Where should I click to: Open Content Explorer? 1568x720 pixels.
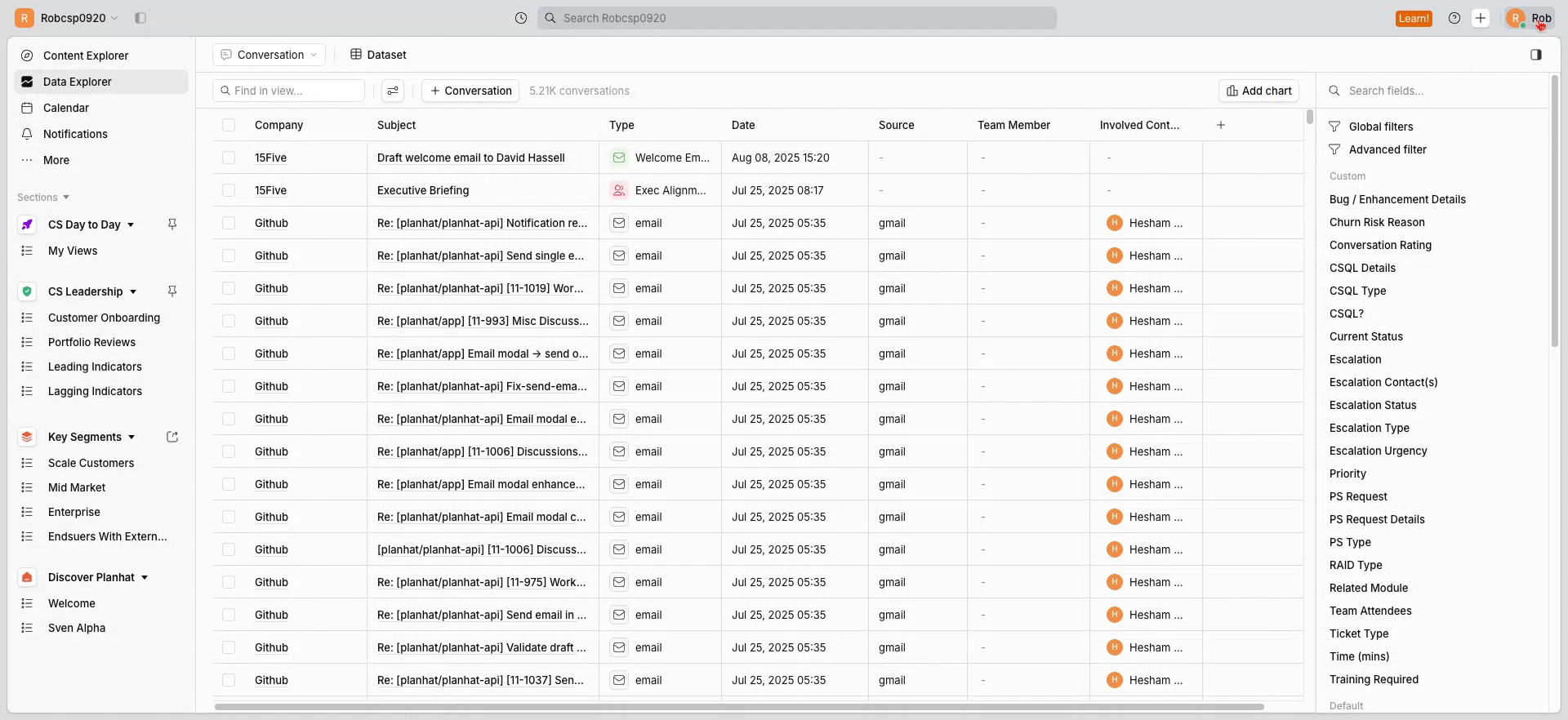tap(101, 56)
